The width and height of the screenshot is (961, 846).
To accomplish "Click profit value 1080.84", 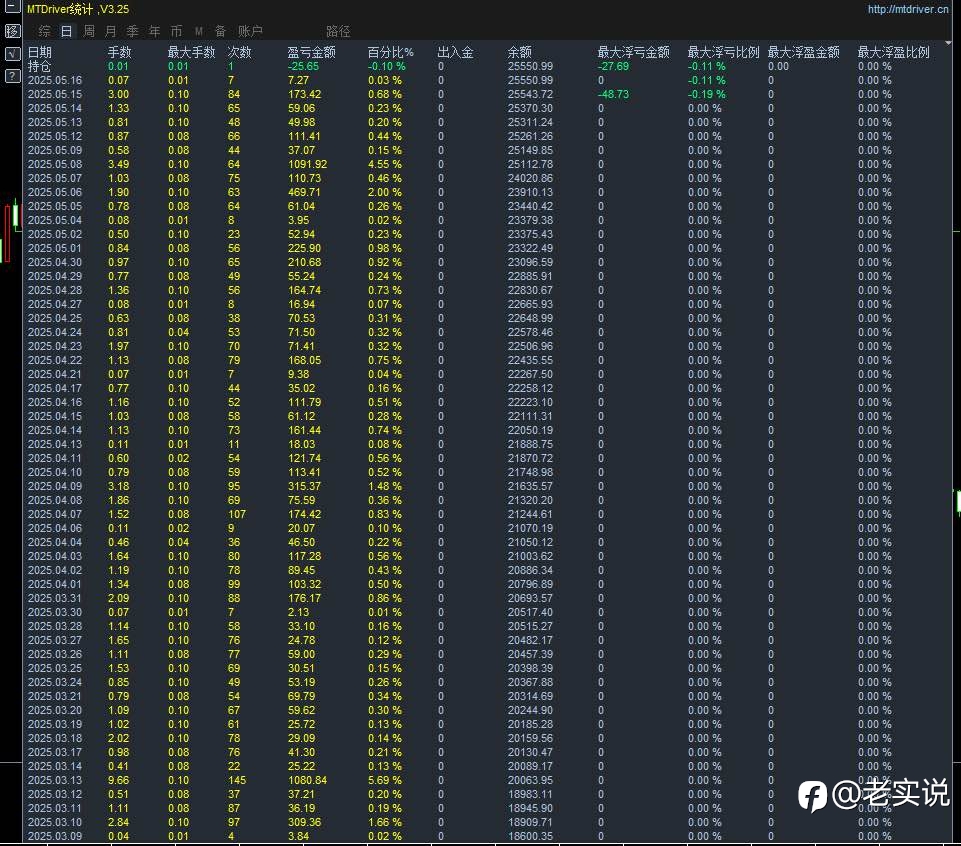I will [x=308, y=780].
